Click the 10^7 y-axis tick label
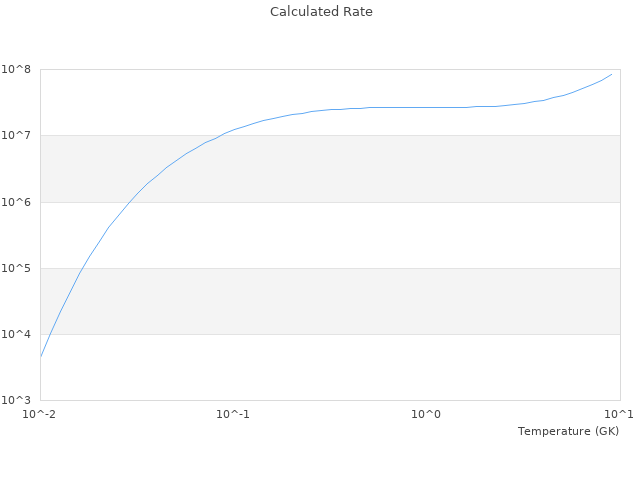 [18, 135]
